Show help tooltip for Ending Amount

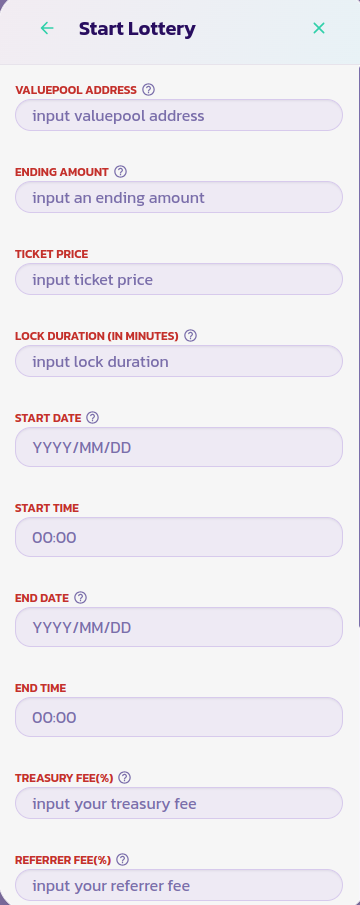click(x=121, y=171)
